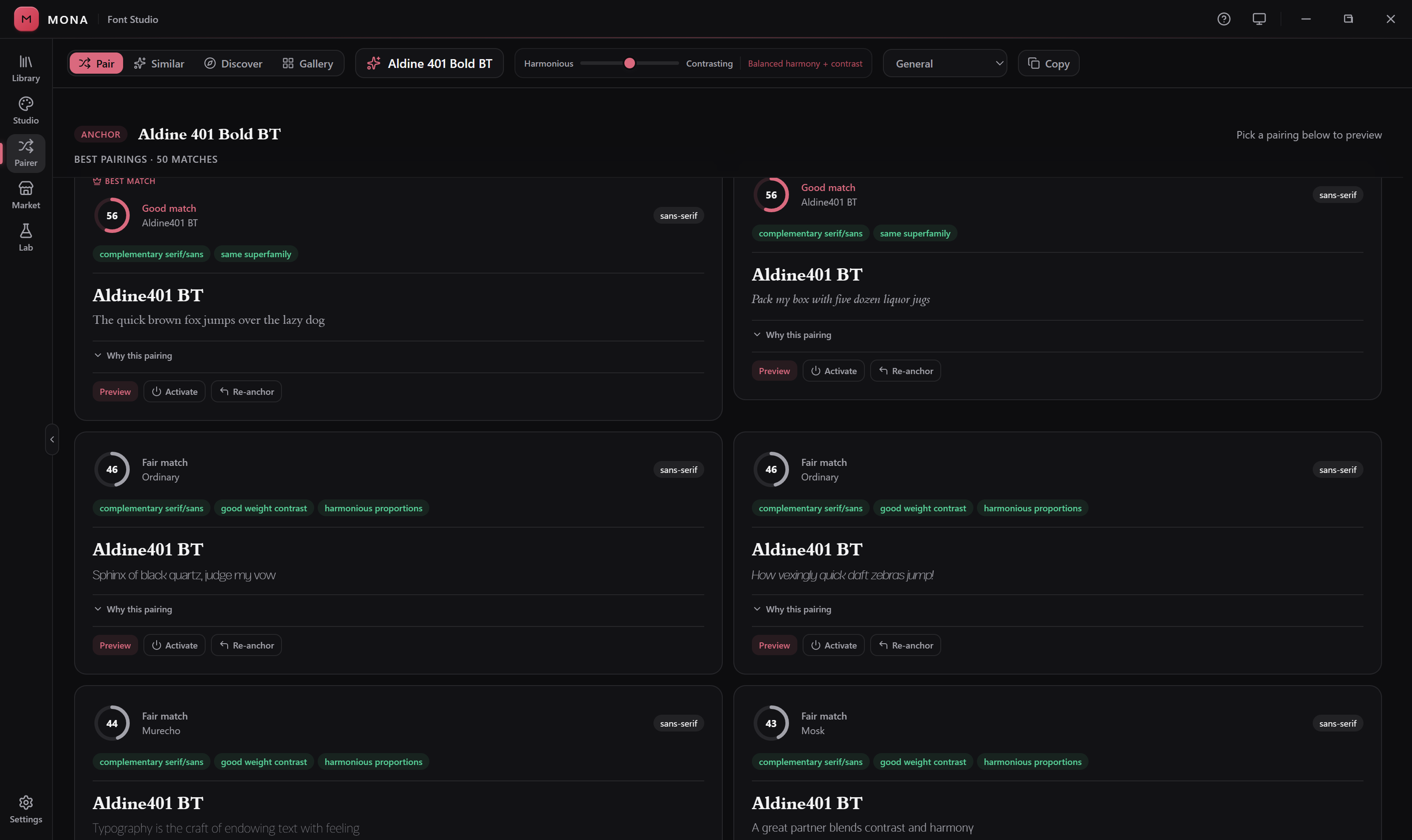Image resolution: width=1412 pixels, height=840 pixels.
Task: Open Settings at the sidebar bottom
Action: point(26,810)
